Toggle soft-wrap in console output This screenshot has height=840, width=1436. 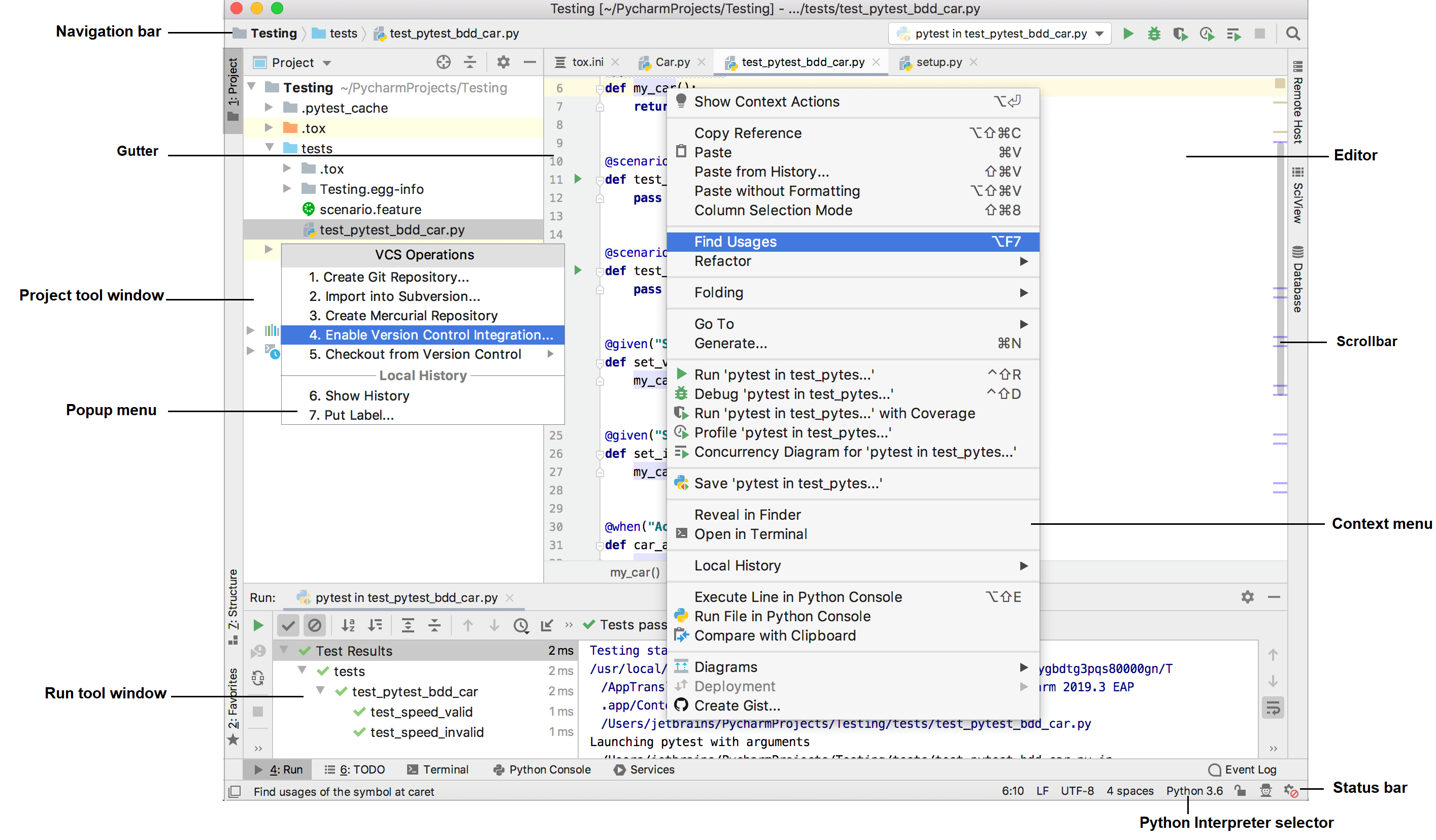1273,709
